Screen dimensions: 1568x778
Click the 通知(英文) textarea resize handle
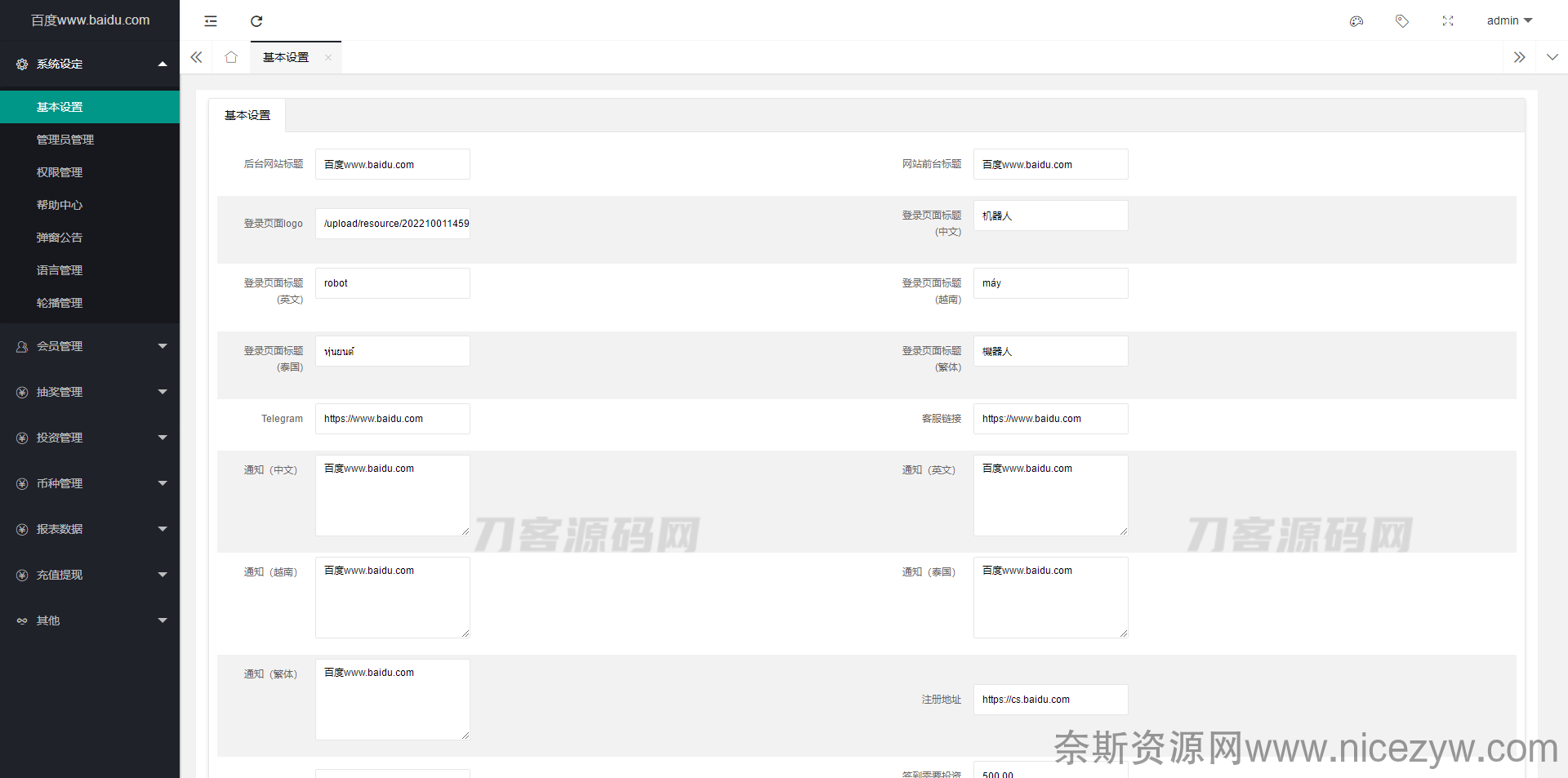tap(1124, 531)
